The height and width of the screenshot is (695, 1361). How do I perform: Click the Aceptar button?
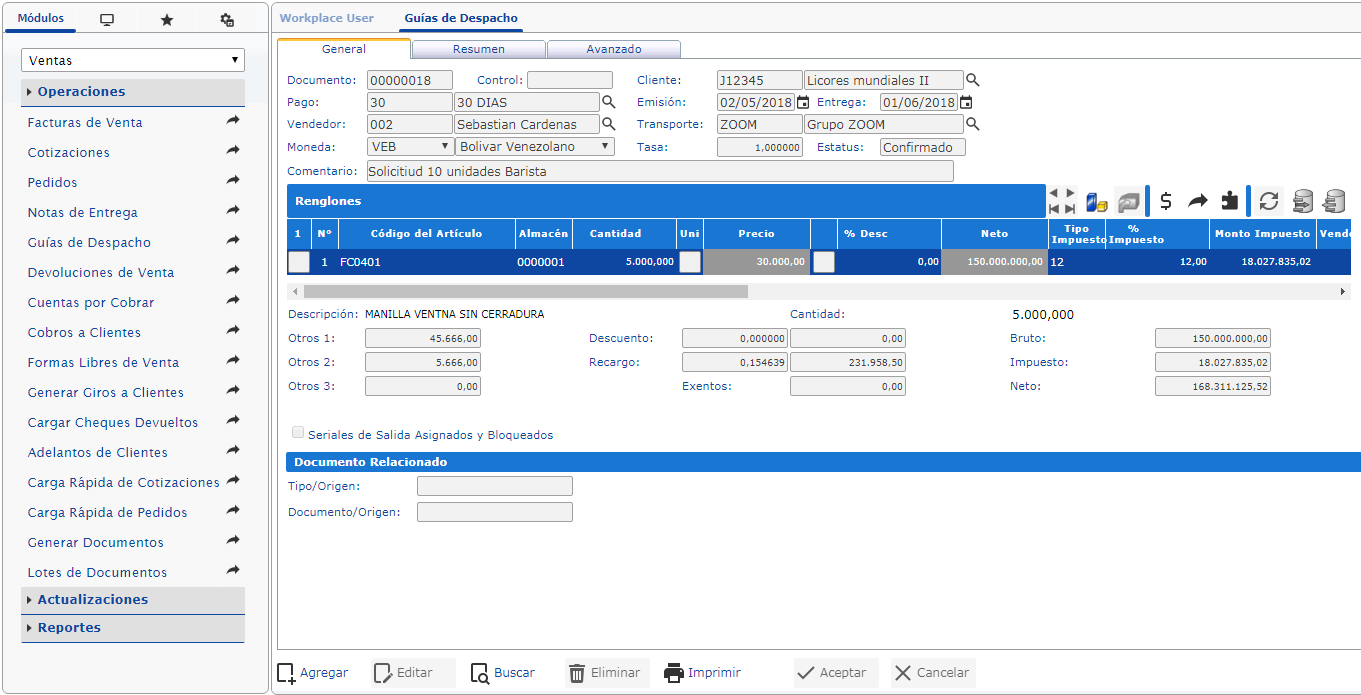point(836,673)
